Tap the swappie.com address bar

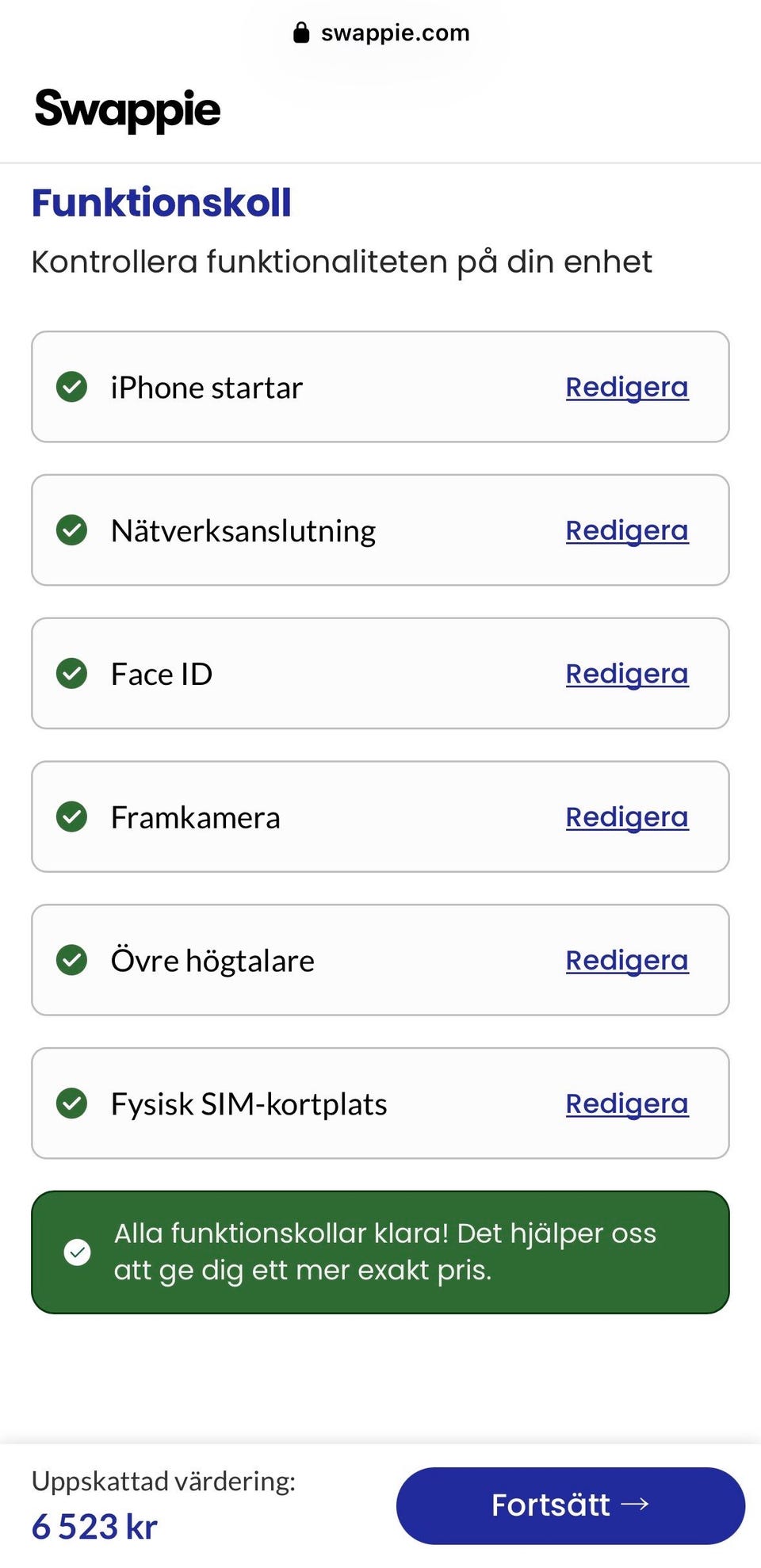pyautogui.click(x=380, y=33)
